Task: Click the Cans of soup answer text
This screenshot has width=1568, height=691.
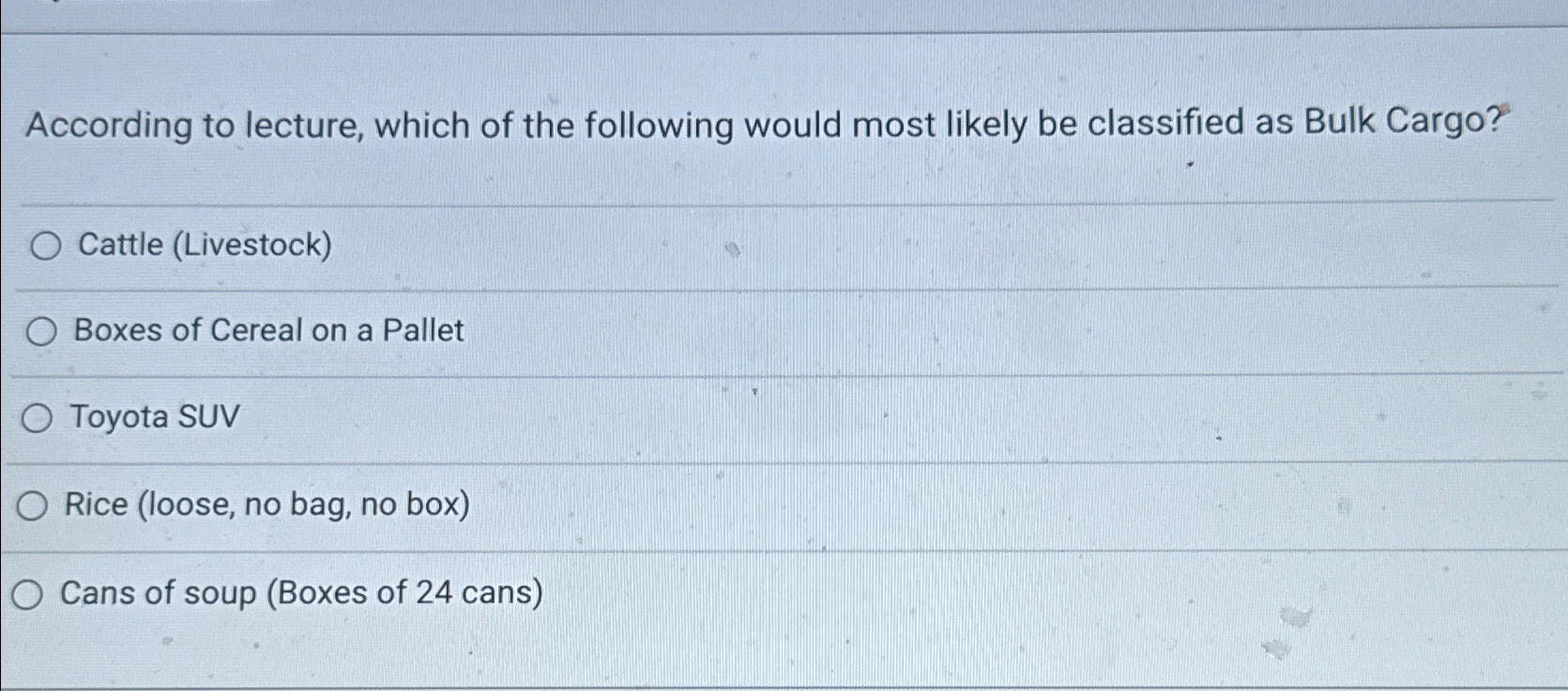Action: [x=300, y=591]
